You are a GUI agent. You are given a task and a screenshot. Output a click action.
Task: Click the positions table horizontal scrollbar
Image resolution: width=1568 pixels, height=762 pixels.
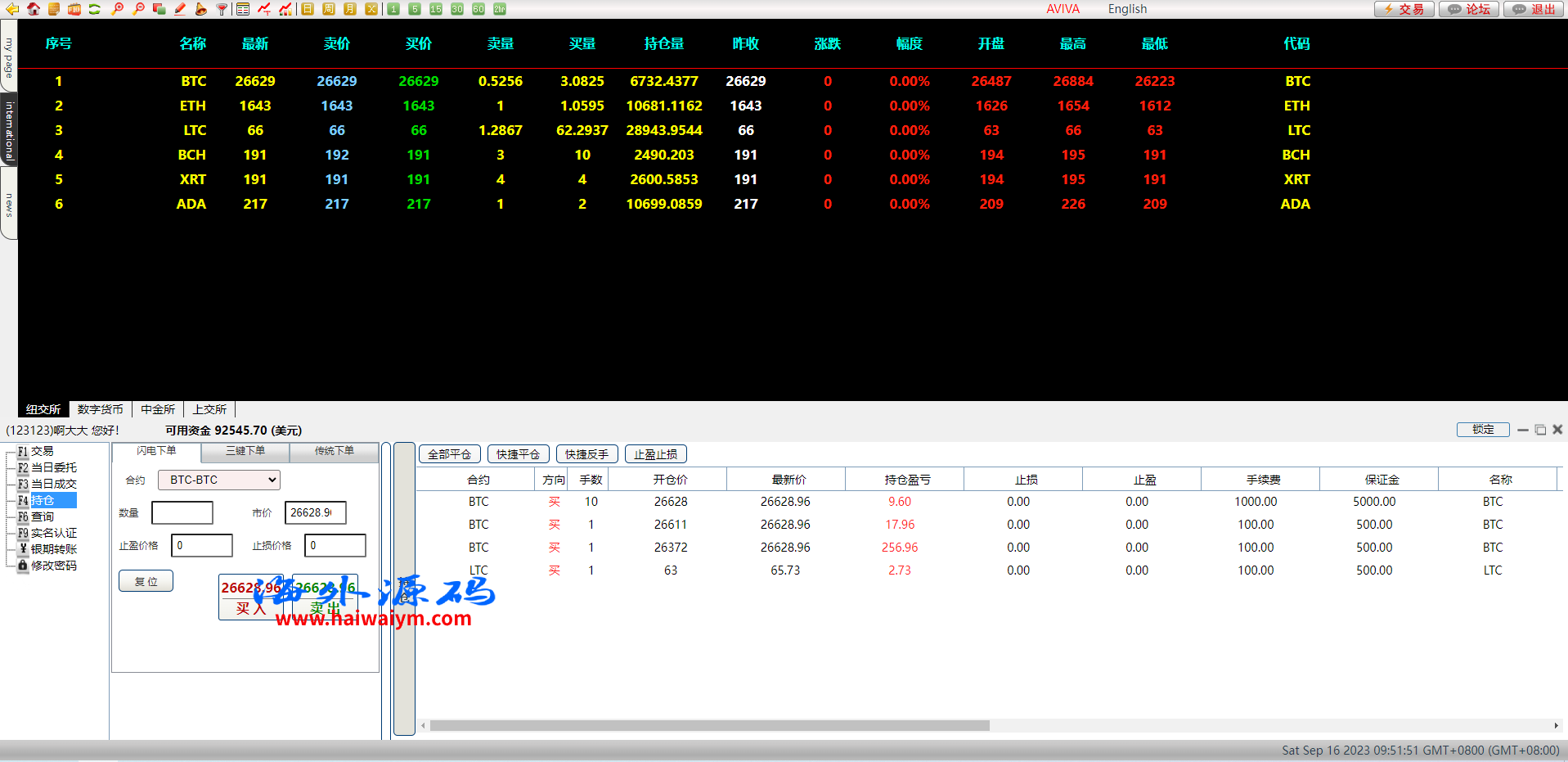click(x=709, y=725)
